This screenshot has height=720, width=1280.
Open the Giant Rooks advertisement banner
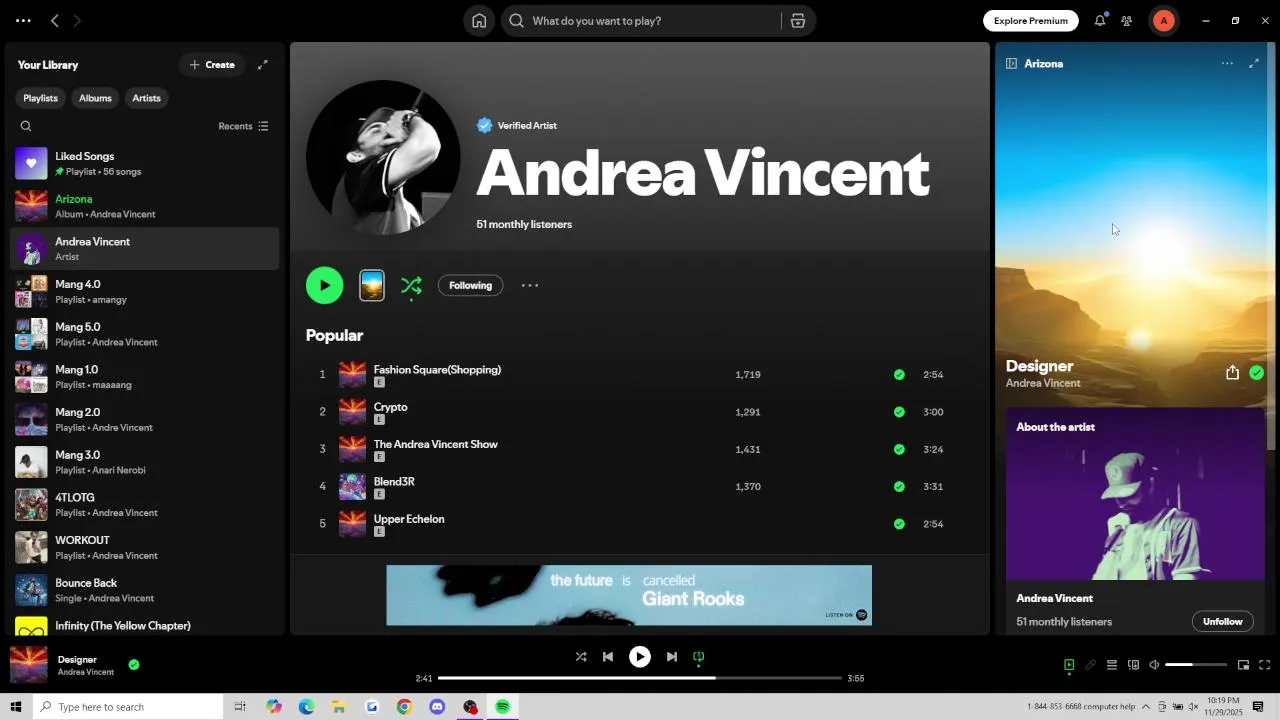pos(629,595)
